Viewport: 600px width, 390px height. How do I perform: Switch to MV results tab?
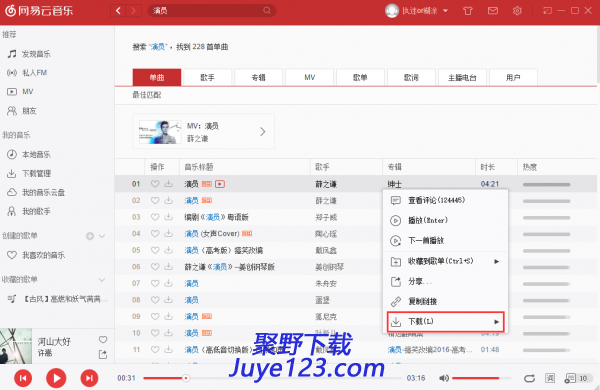310,78
